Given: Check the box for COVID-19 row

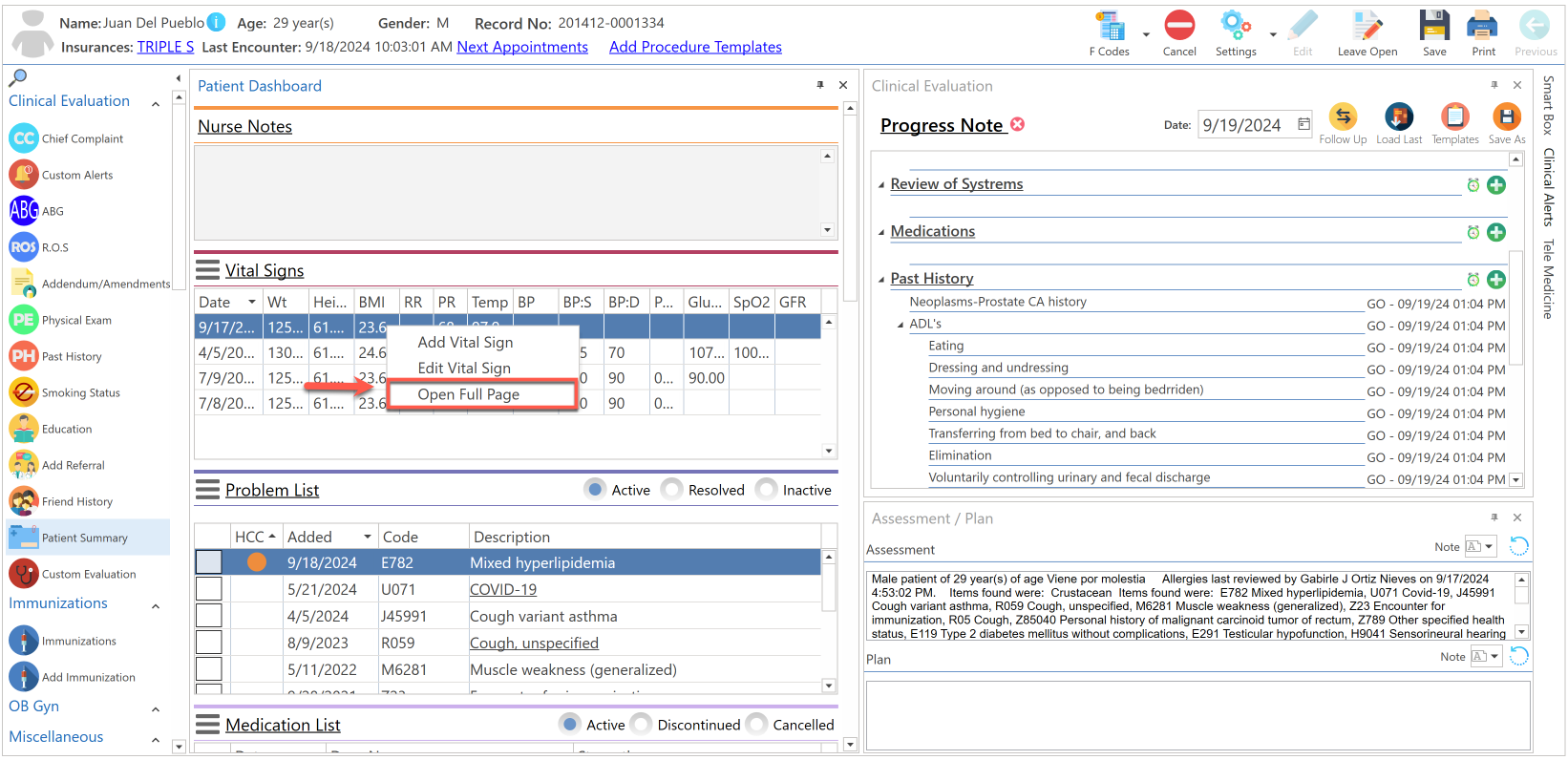Looking at the screenshot, I should pyautogui.click(x=208, y=589).
